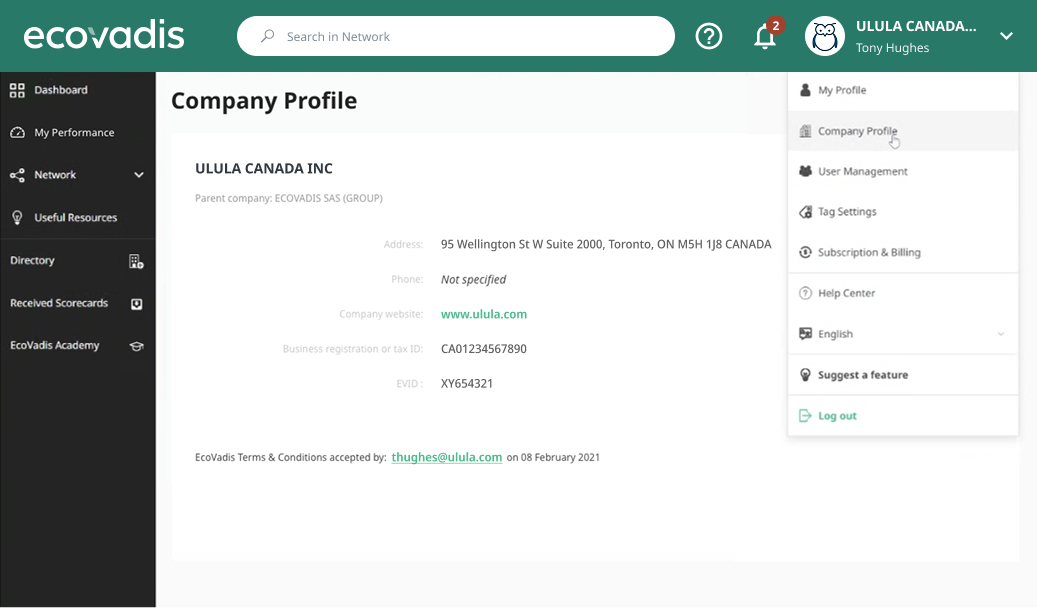Click the Company Profile building icon

click(805, 131)
